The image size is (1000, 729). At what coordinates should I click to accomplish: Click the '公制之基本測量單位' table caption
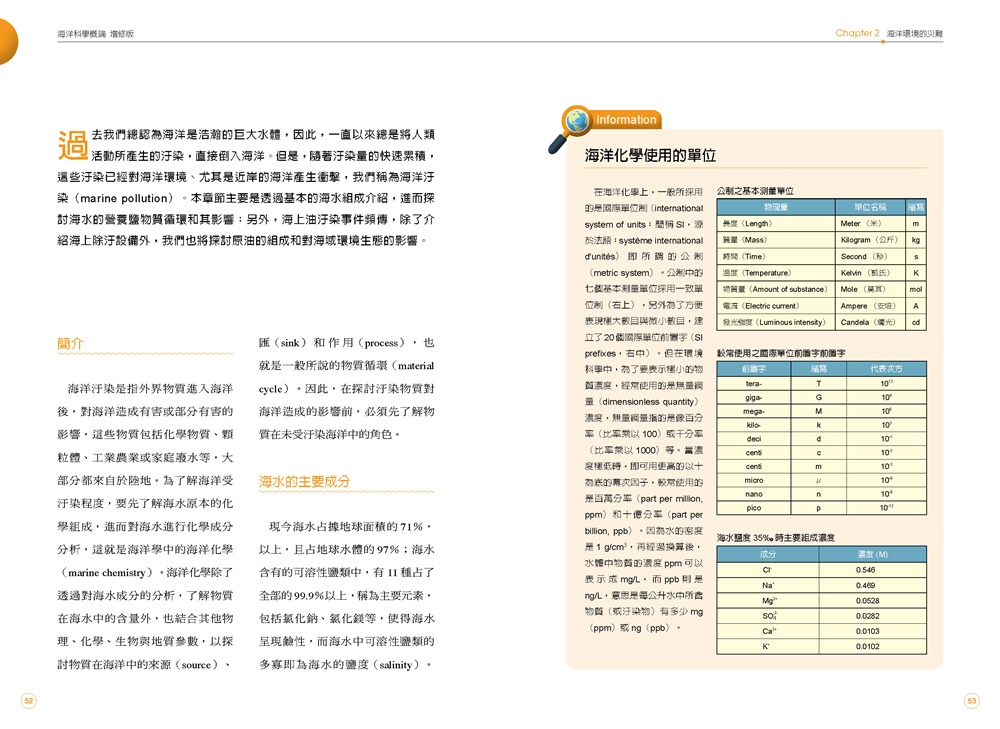tap(755, 191)
